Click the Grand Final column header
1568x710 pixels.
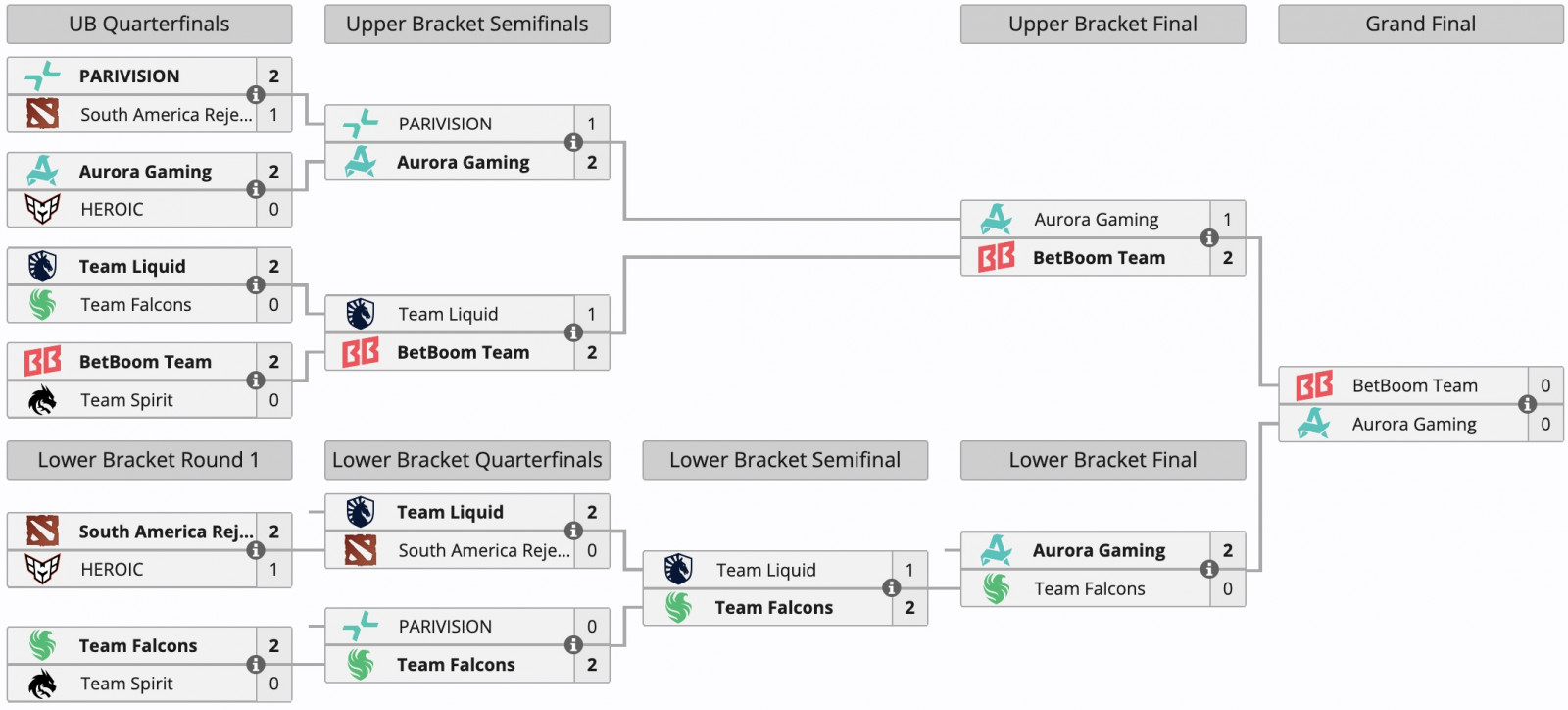click(1420, 25)
